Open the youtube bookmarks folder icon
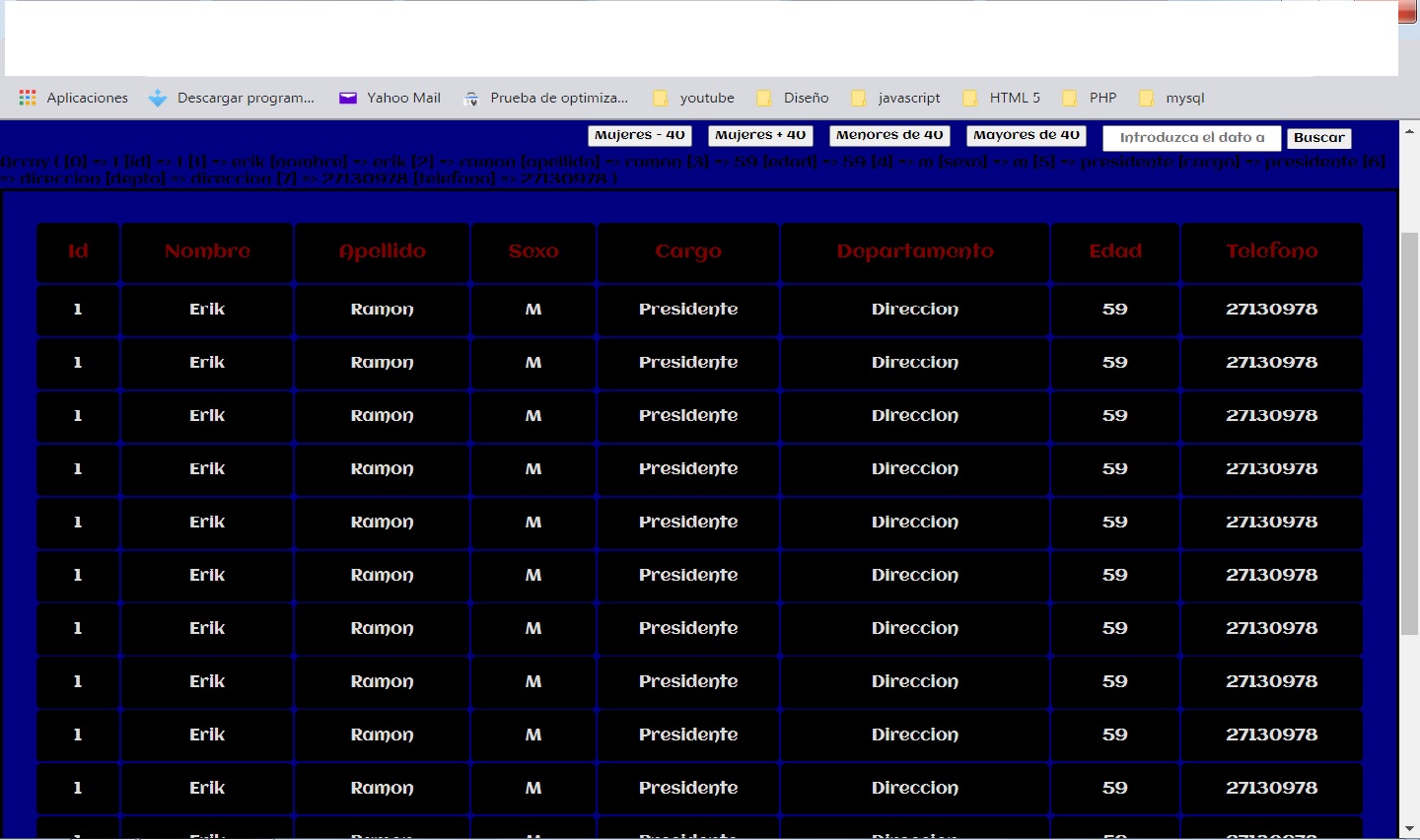This screenshot has height=840, width=1420. [x=661, y=98]
